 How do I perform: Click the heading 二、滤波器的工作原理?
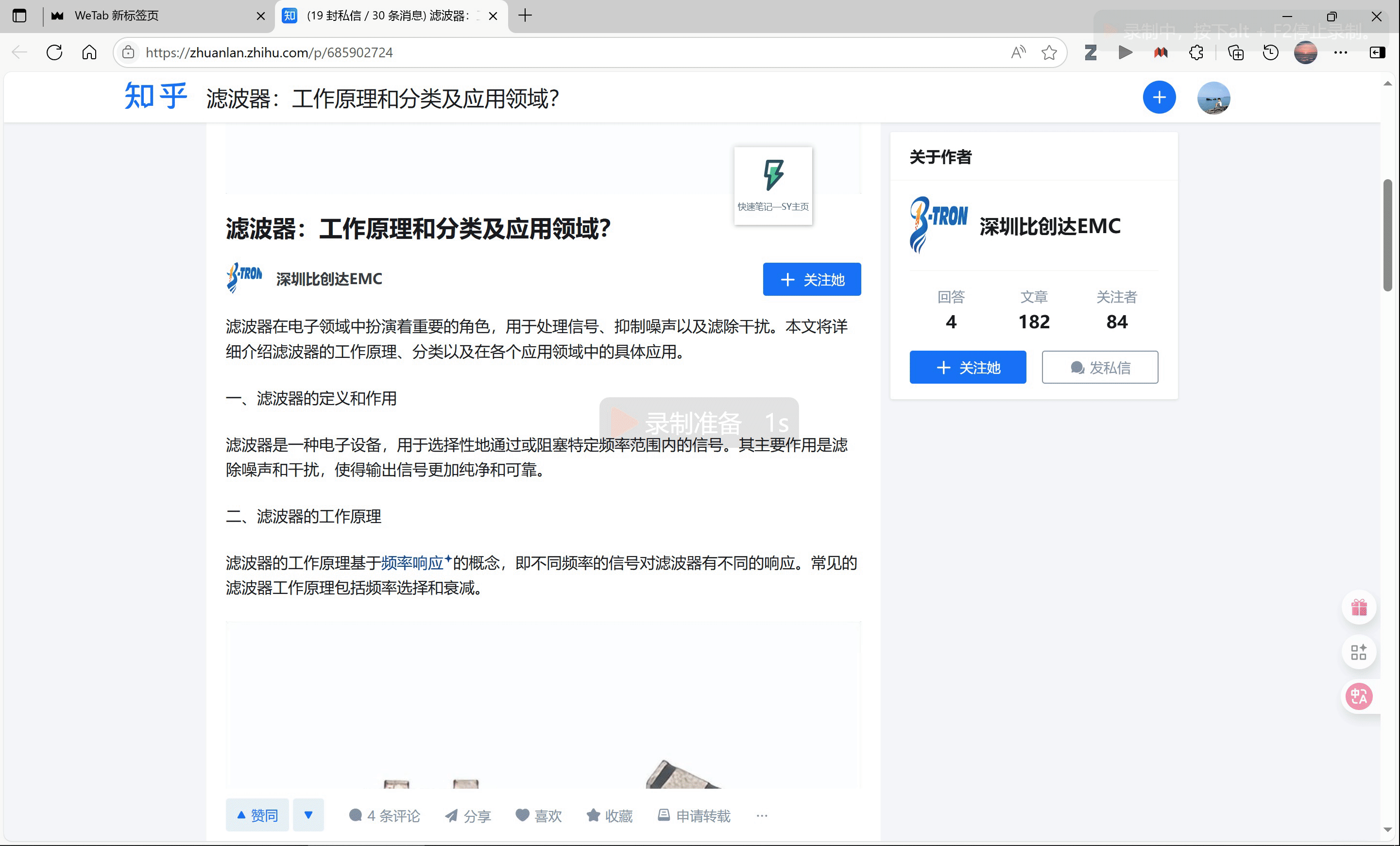click(x=304, y=516)
